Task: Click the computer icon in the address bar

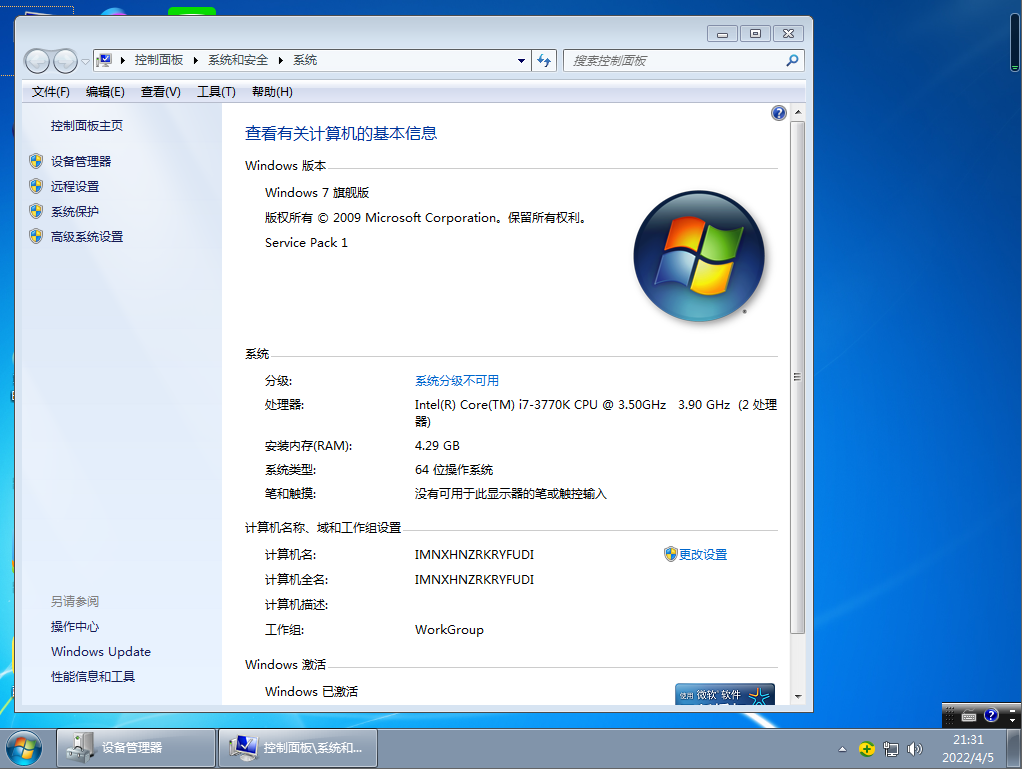Action: 104,61
